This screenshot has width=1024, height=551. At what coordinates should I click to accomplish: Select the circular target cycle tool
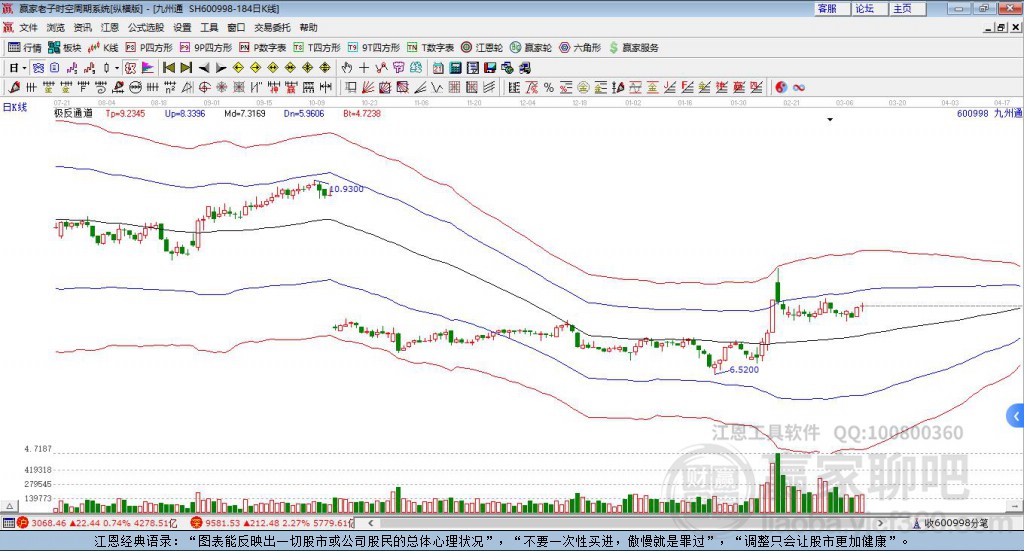click(204, 87)
